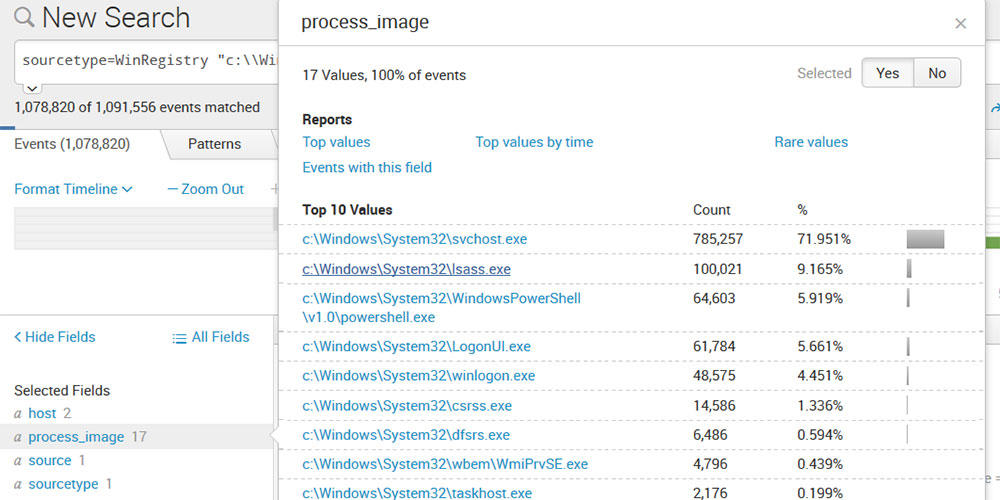Open the Rare values report
Viewport: 1000px width, 500px height.
[x=811, y=142]
